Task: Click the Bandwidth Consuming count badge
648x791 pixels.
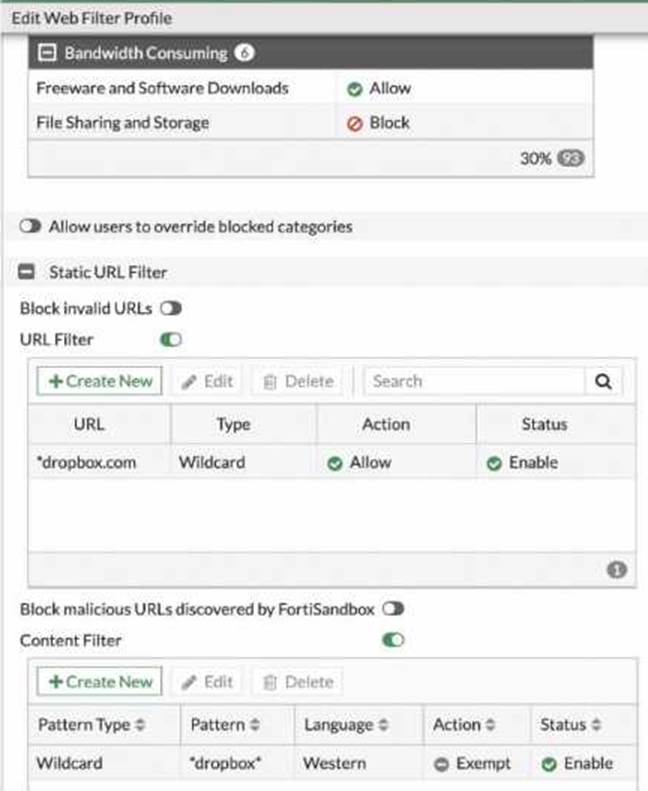Action: 245,52
